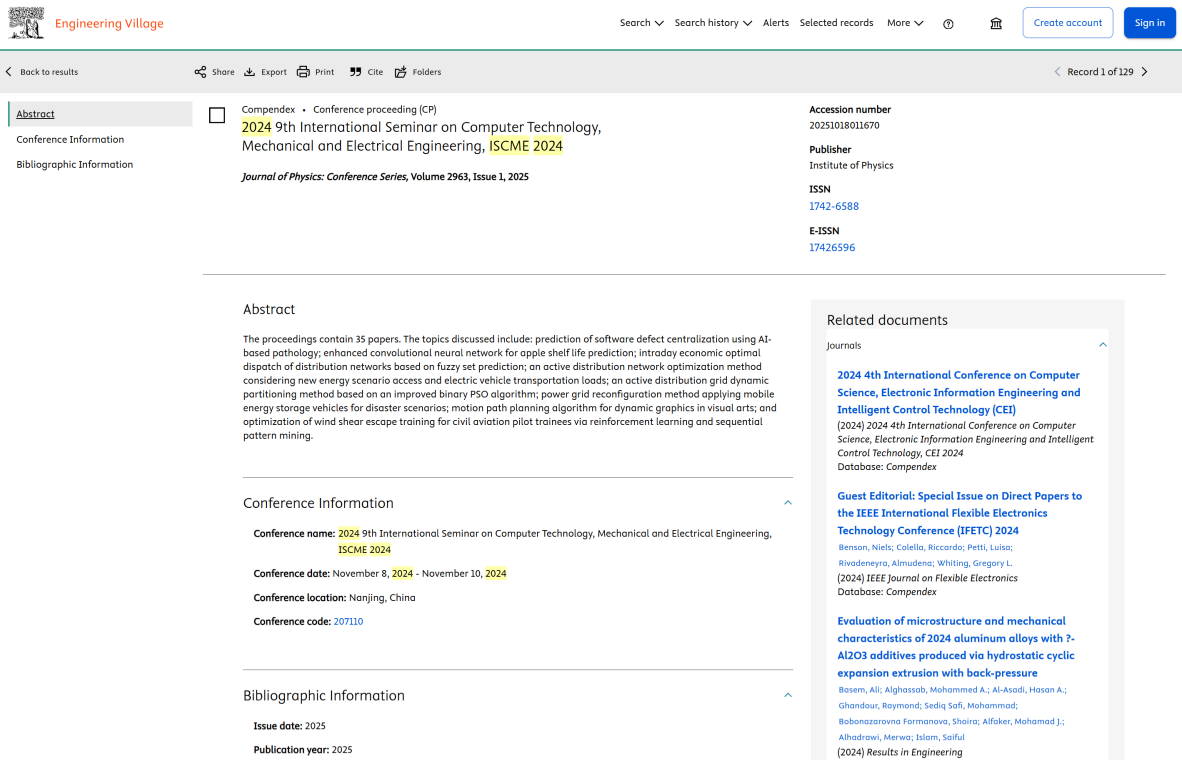Jump to Bibliographic Information sidebar item
The image size is (1182, 760).
pyautogui.click(x=75, y=164)
